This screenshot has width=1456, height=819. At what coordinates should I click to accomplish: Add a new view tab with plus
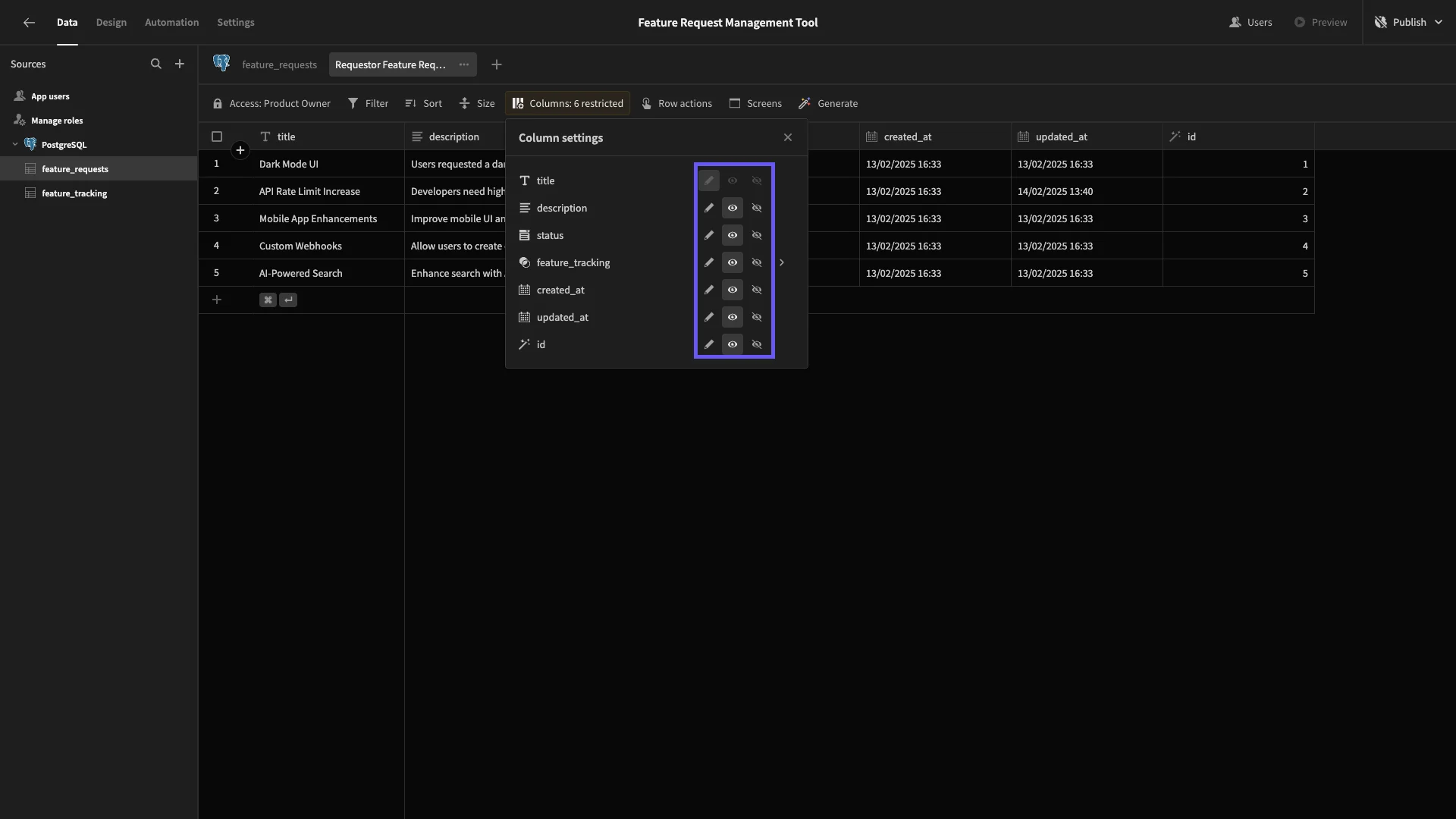coord(497,64)
